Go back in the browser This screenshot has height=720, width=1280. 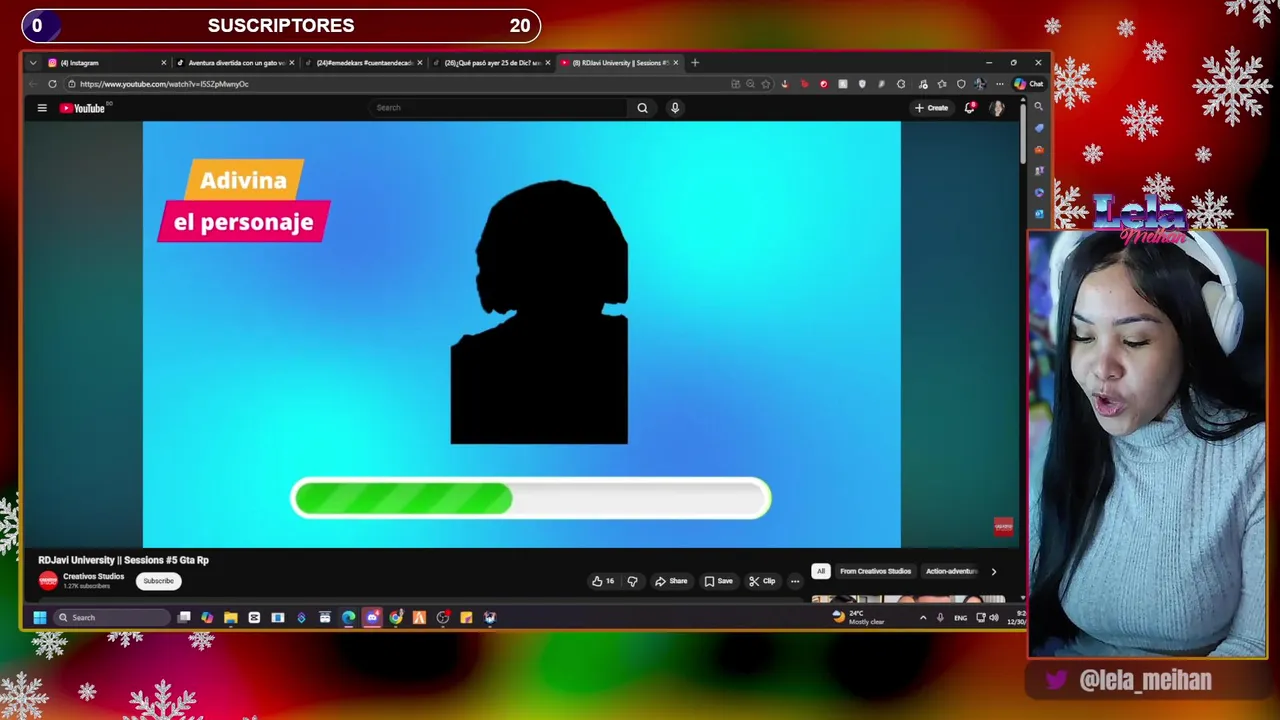[x=34, y=84]
